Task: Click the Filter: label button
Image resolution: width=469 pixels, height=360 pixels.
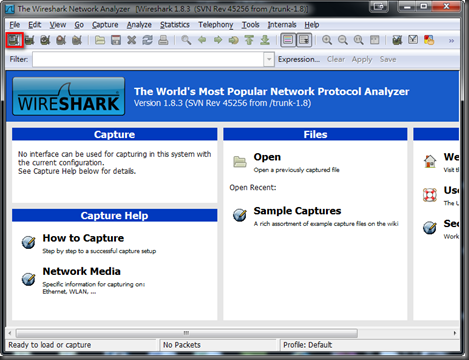Action: point(19,59)
